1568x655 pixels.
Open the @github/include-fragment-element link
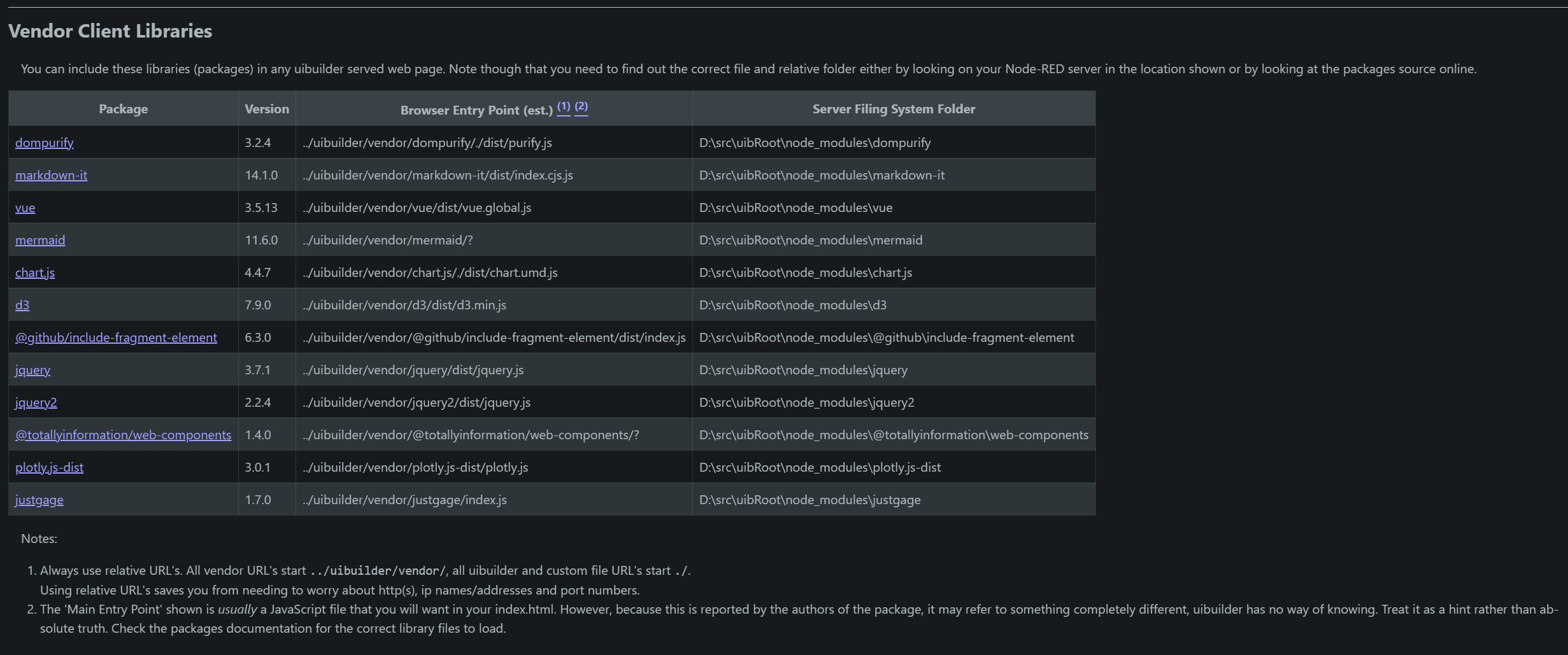(x=116, y=337)
